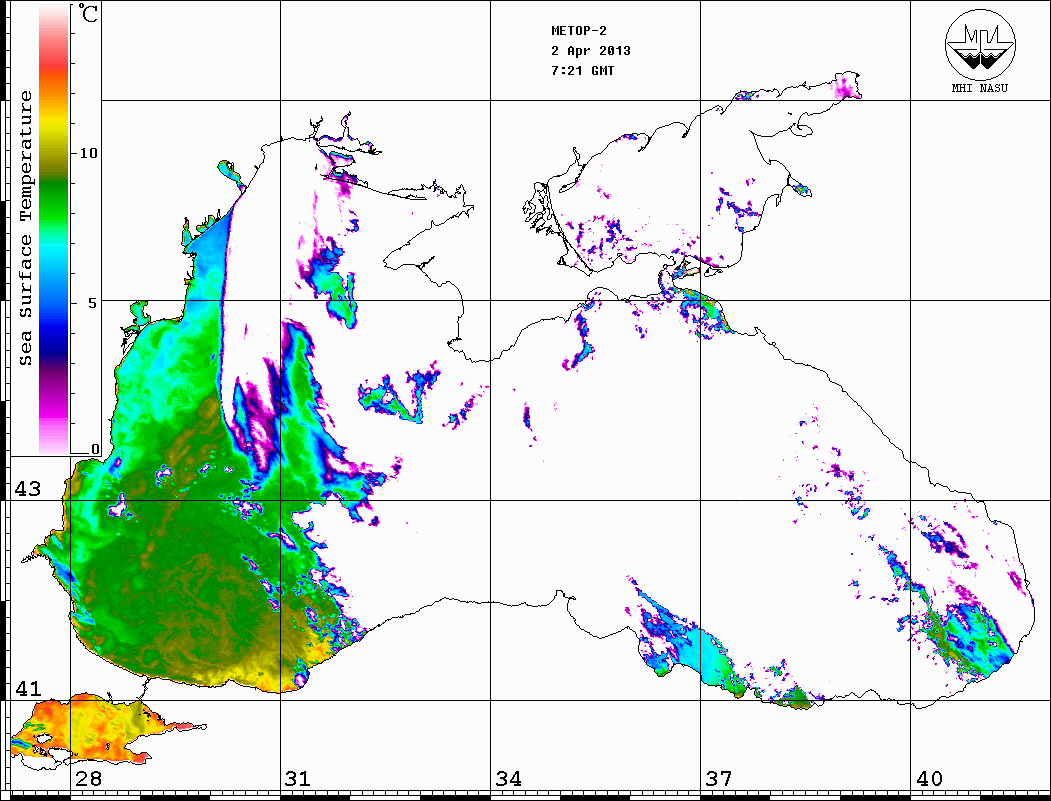Click the "10" scale tick label
The width and height of the screenshot is (1051, 801).
88,153
